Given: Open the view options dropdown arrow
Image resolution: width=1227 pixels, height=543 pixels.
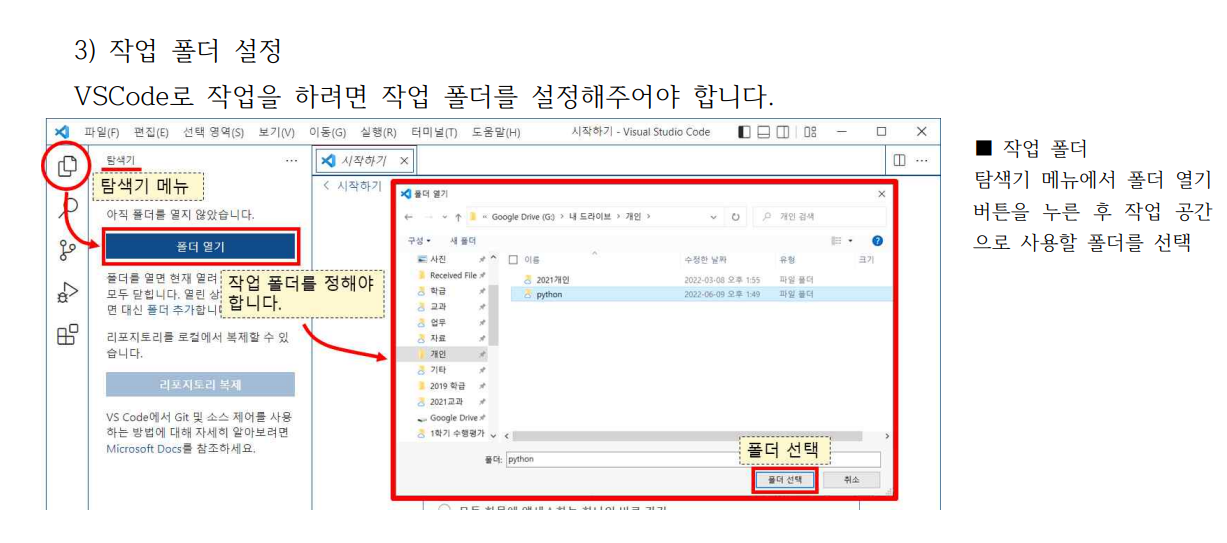Looking at the screenshot, I should (851, 241).
